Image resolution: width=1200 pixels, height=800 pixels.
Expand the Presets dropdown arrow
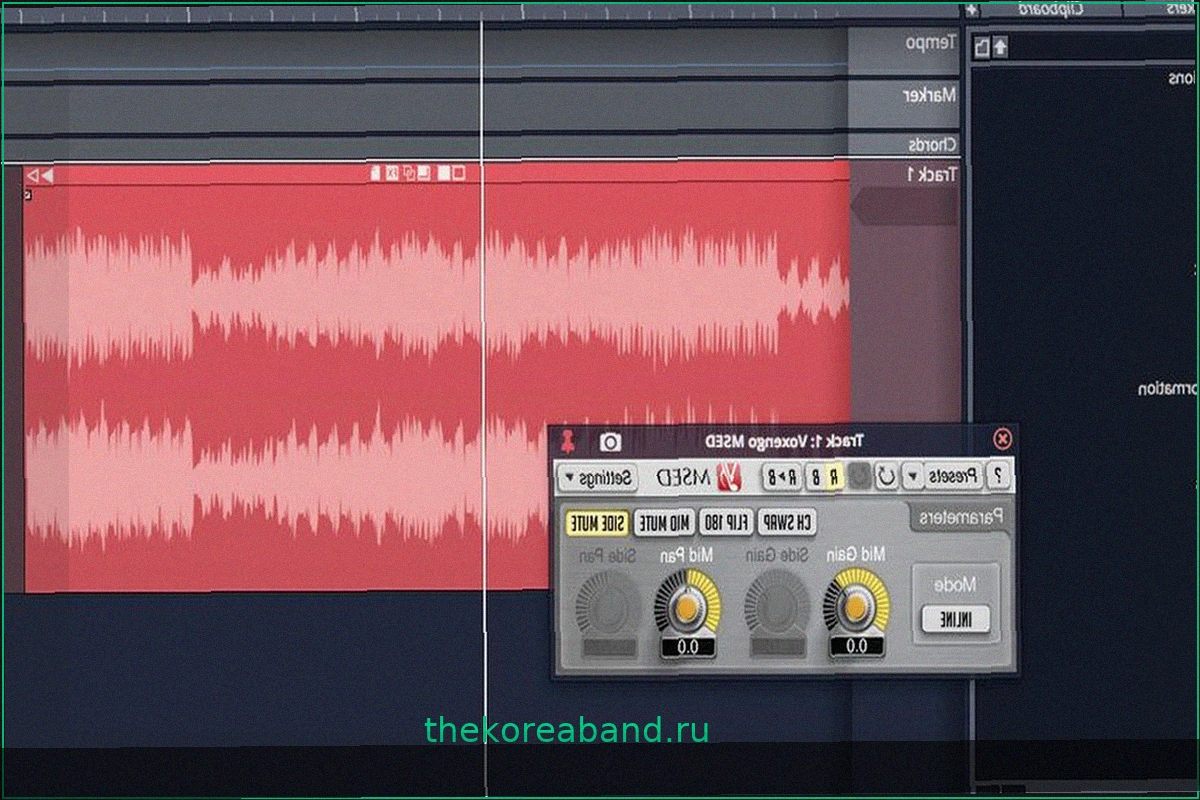[912, 477]
